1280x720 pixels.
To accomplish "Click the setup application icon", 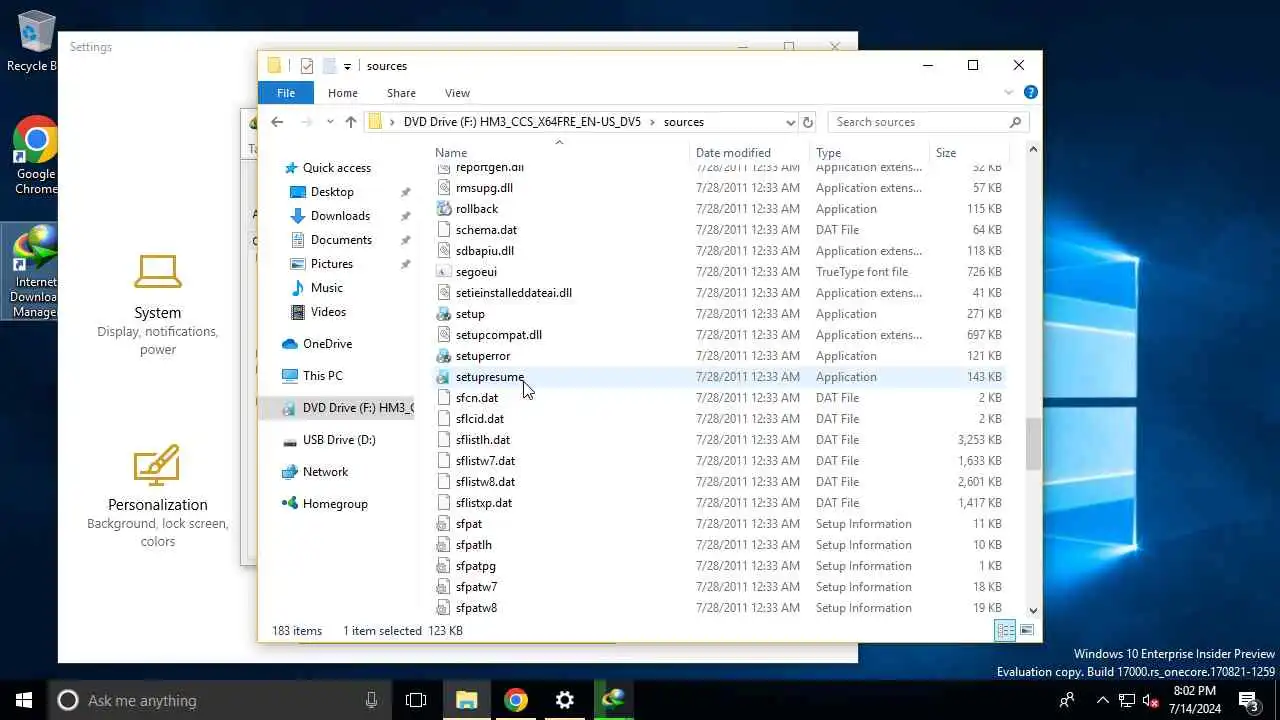I will [x=445, y=314].
